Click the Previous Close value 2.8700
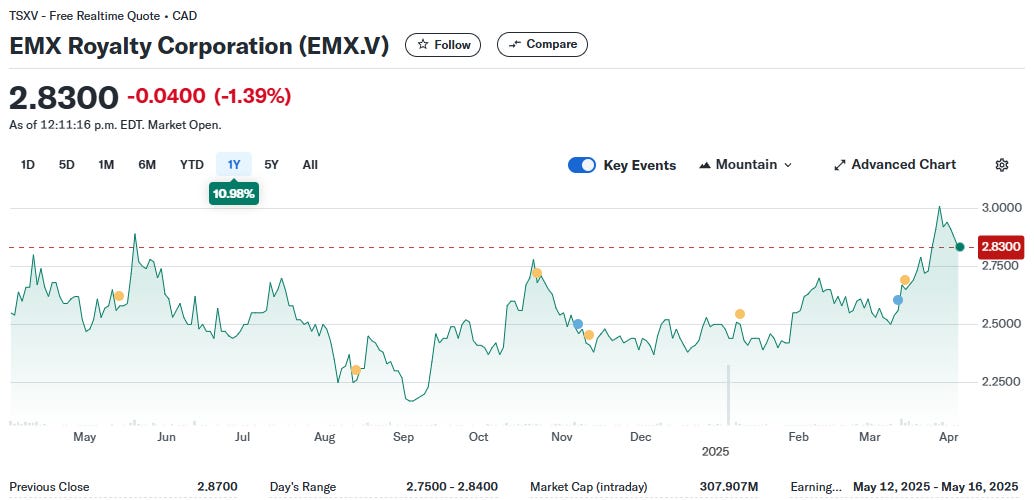Image resolution: width=1034 pixels, height=500 pixels. (217, 487)
